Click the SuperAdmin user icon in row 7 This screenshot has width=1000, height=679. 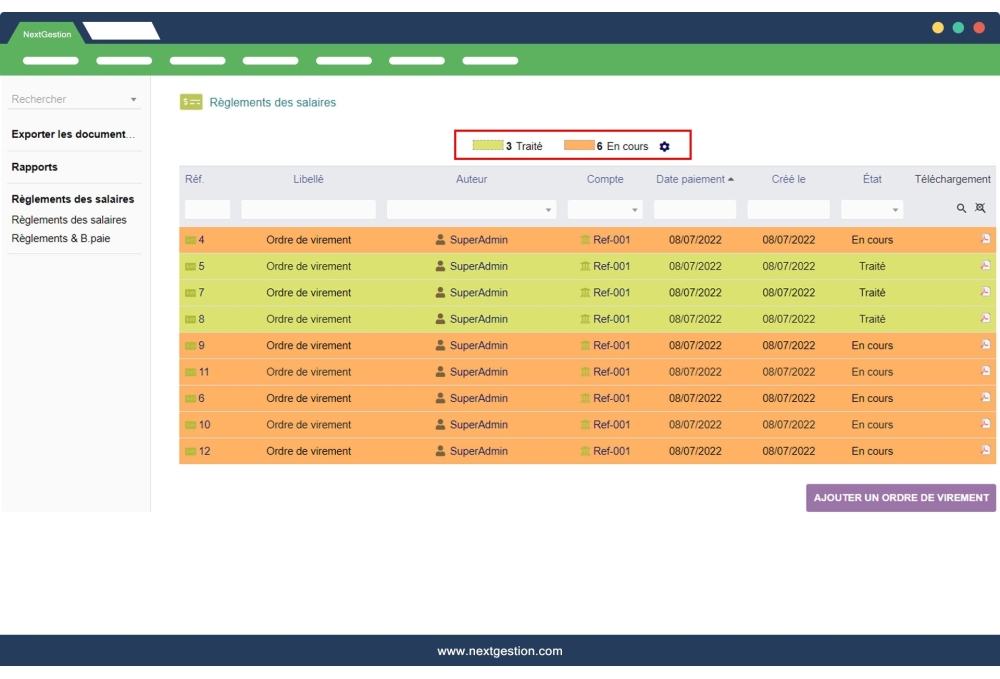point(440,293)
